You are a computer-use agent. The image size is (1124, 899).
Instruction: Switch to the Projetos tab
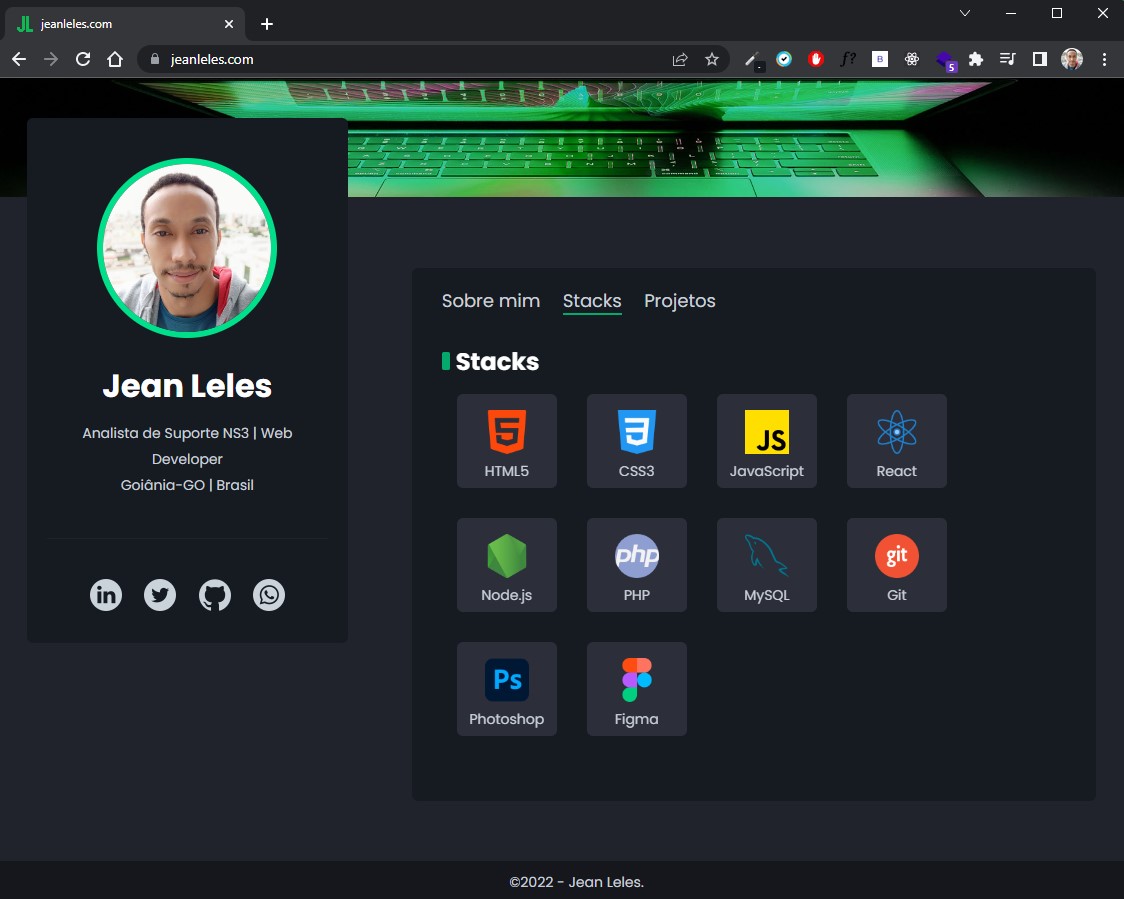[680, 301]
